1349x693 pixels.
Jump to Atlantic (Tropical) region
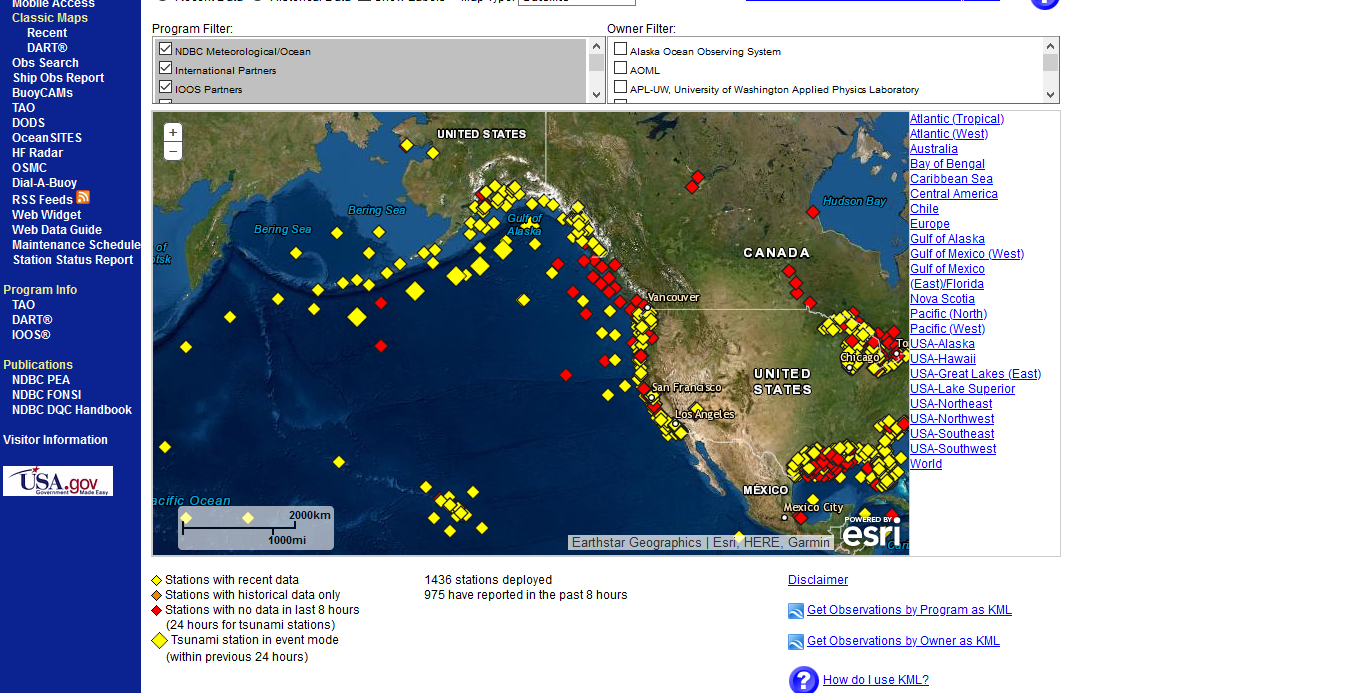[x=957, y=119]
